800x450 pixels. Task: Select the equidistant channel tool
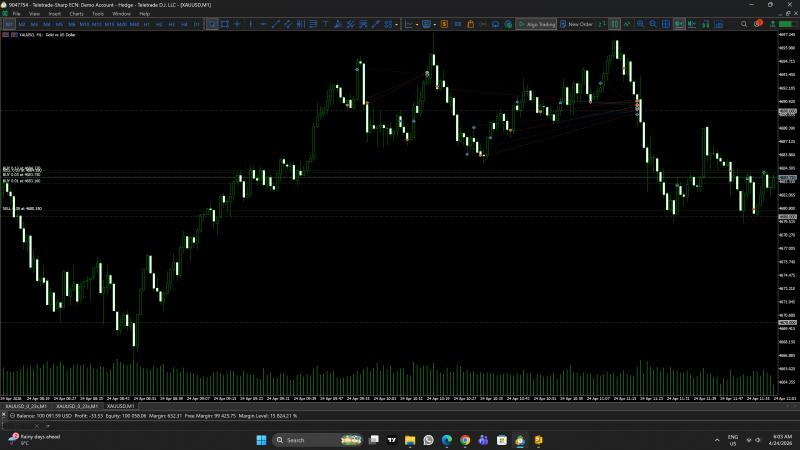pyautogui.click(x=288, y=24)
